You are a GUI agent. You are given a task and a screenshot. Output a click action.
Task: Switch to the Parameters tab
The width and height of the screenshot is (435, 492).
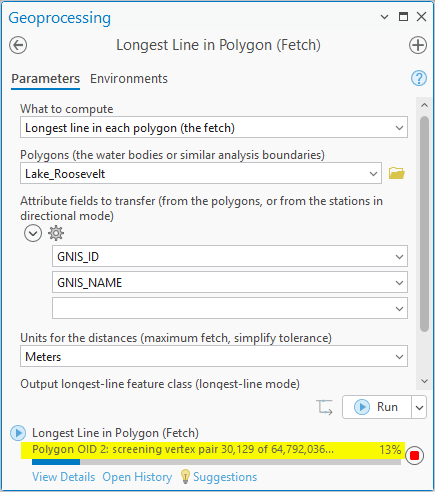pyautogui.click(x=46, y=79)
